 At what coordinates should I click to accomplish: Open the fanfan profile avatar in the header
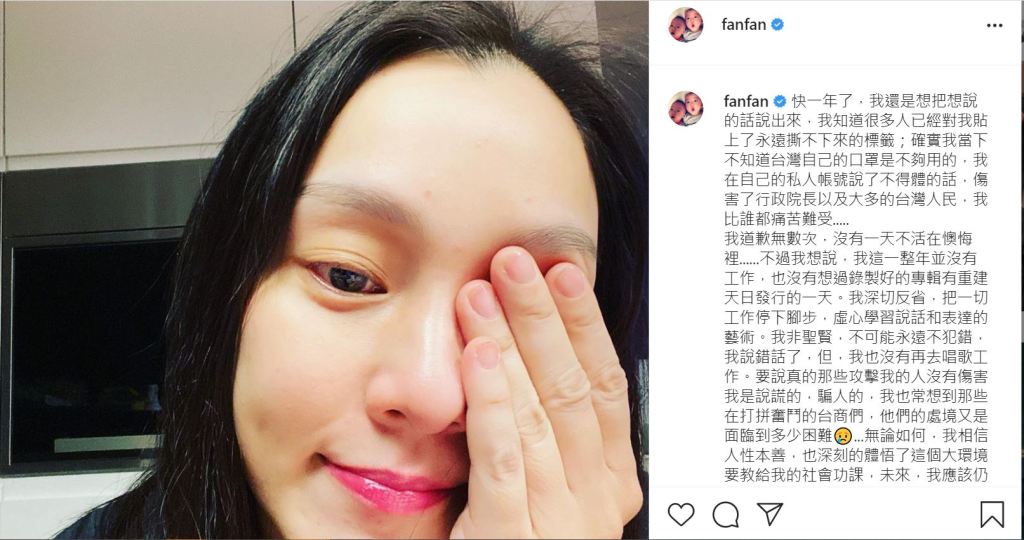(685, 25)
